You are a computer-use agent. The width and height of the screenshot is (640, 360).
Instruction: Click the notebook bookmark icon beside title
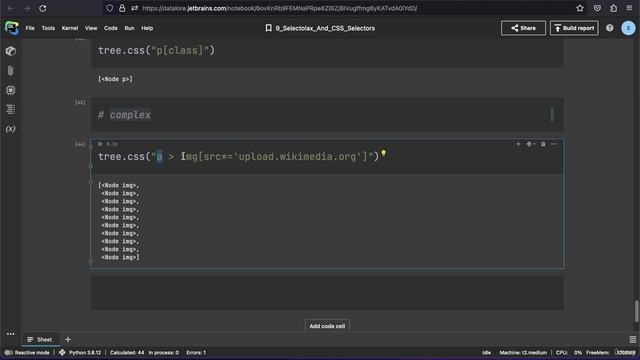[x=268, y=28]
